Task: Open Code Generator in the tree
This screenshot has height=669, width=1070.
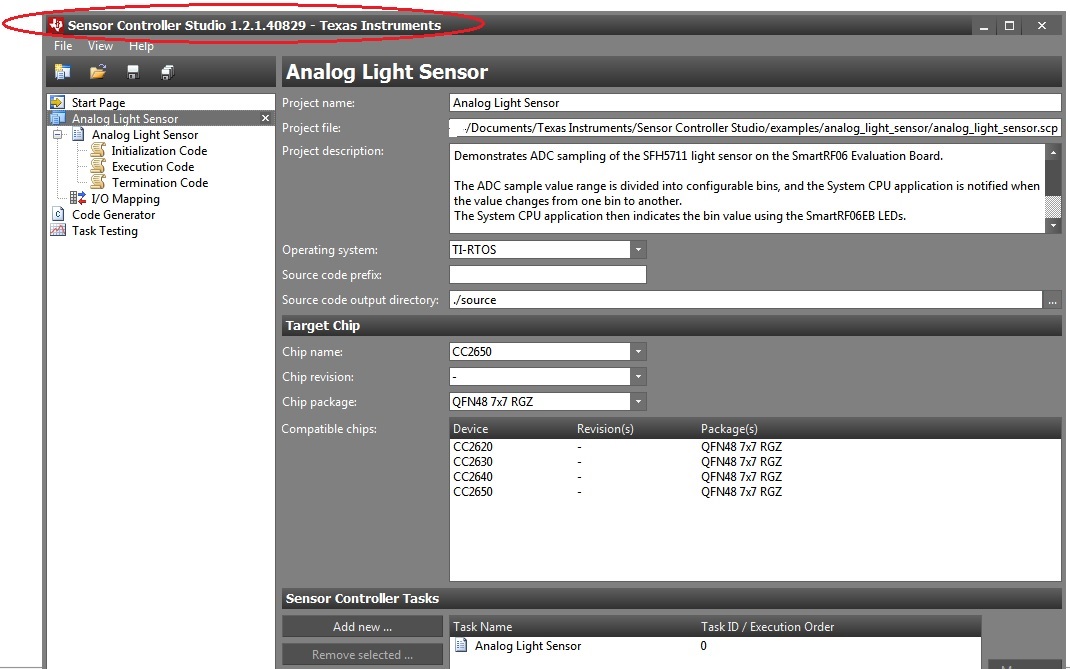Action: 113,214
